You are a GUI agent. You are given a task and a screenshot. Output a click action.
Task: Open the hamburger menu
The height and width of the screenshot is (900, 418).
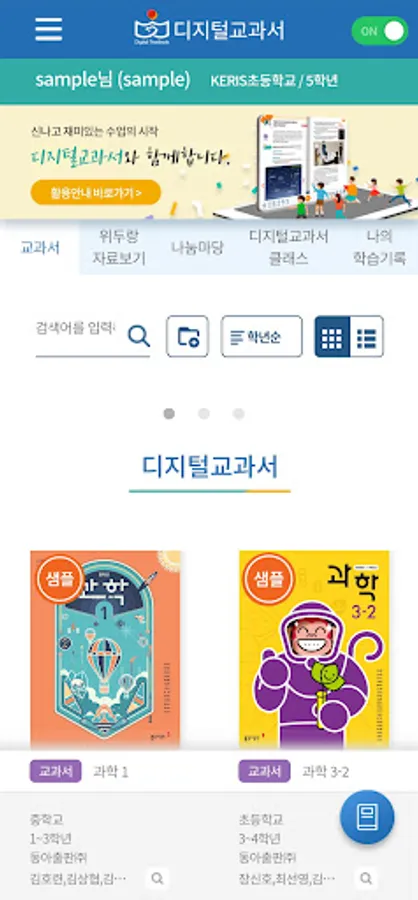[x=49, y=29]
